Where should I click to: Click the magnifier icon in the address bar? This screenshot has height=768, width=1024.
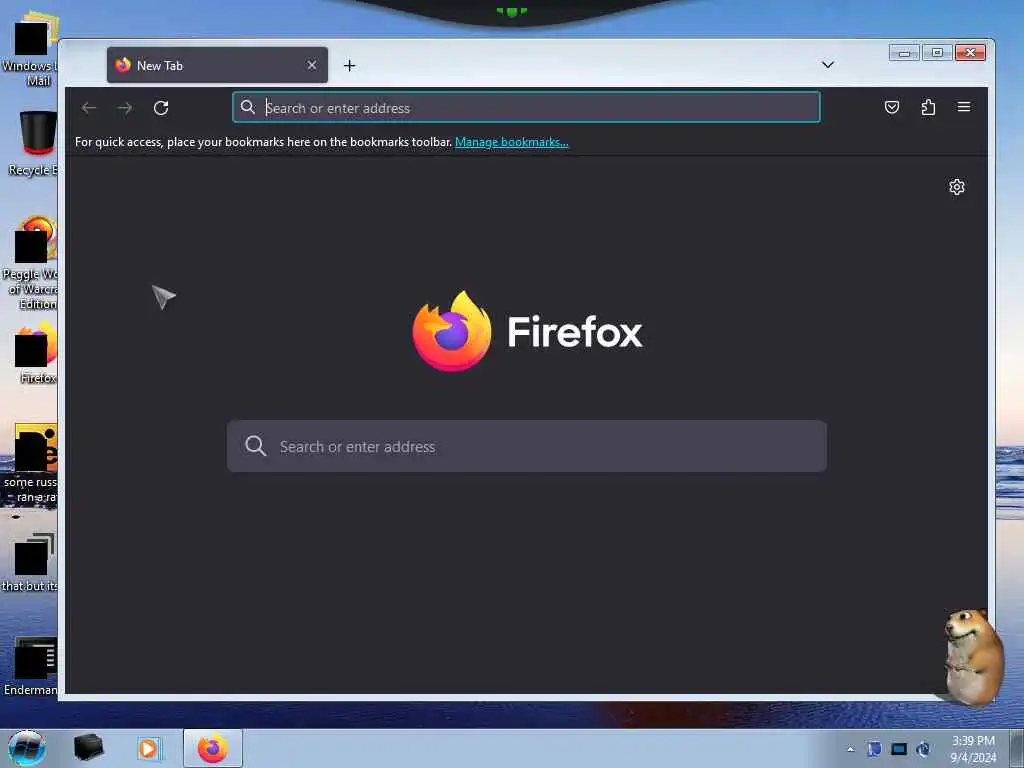[x=248, y=107]
